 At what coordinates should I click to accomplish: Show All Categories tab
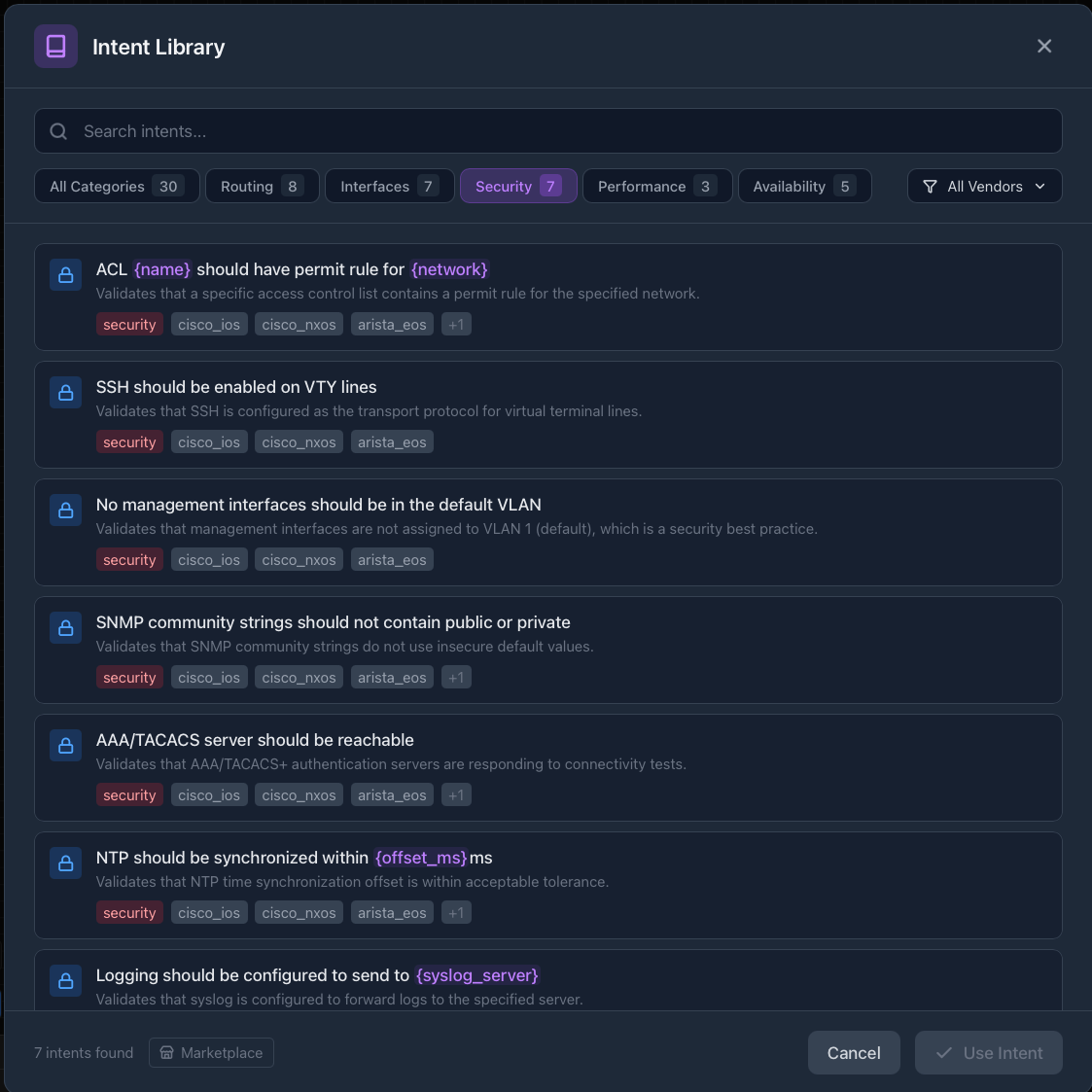(x=117, y=186)
